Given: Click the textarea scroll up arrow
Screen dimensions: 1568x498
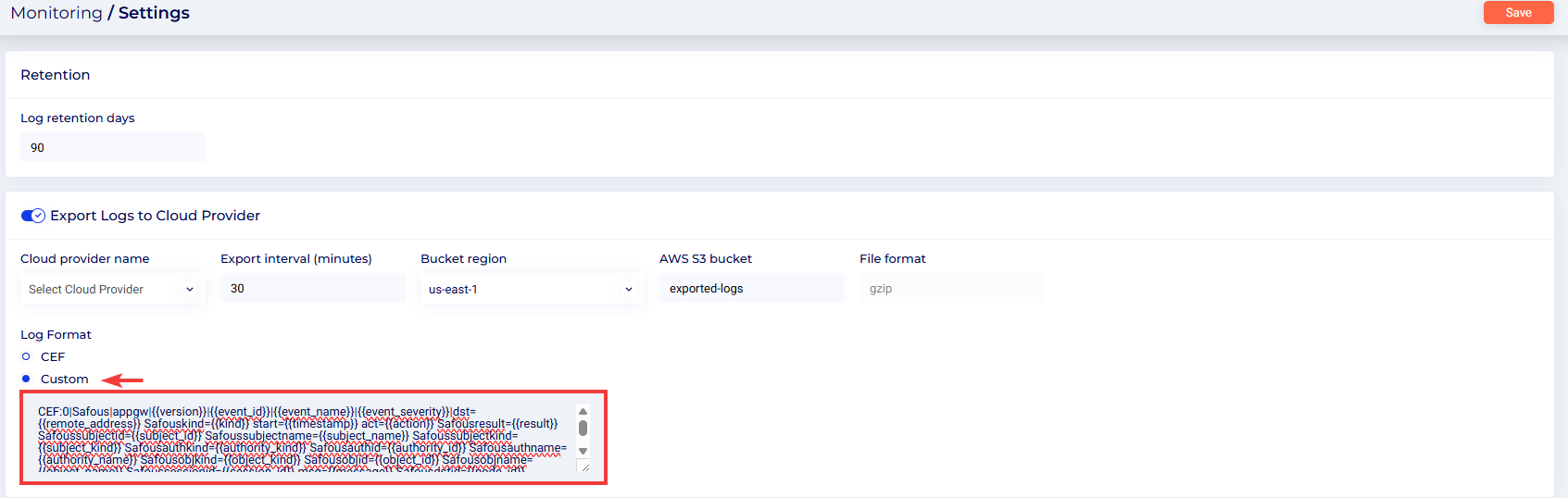Looking at the screenshot, I should tap(583, 412).
